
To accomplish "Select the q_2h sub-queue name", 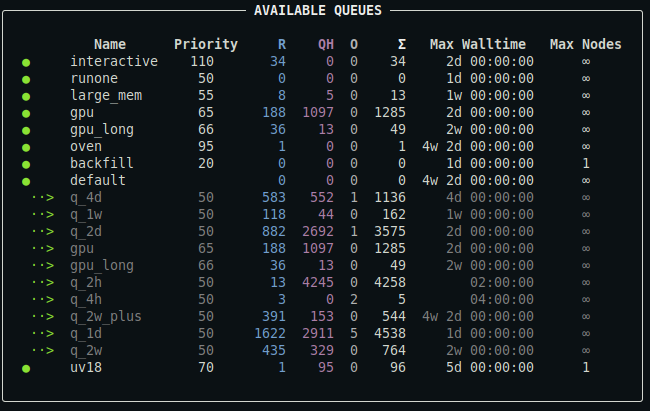I will click(x=86, y=282).
